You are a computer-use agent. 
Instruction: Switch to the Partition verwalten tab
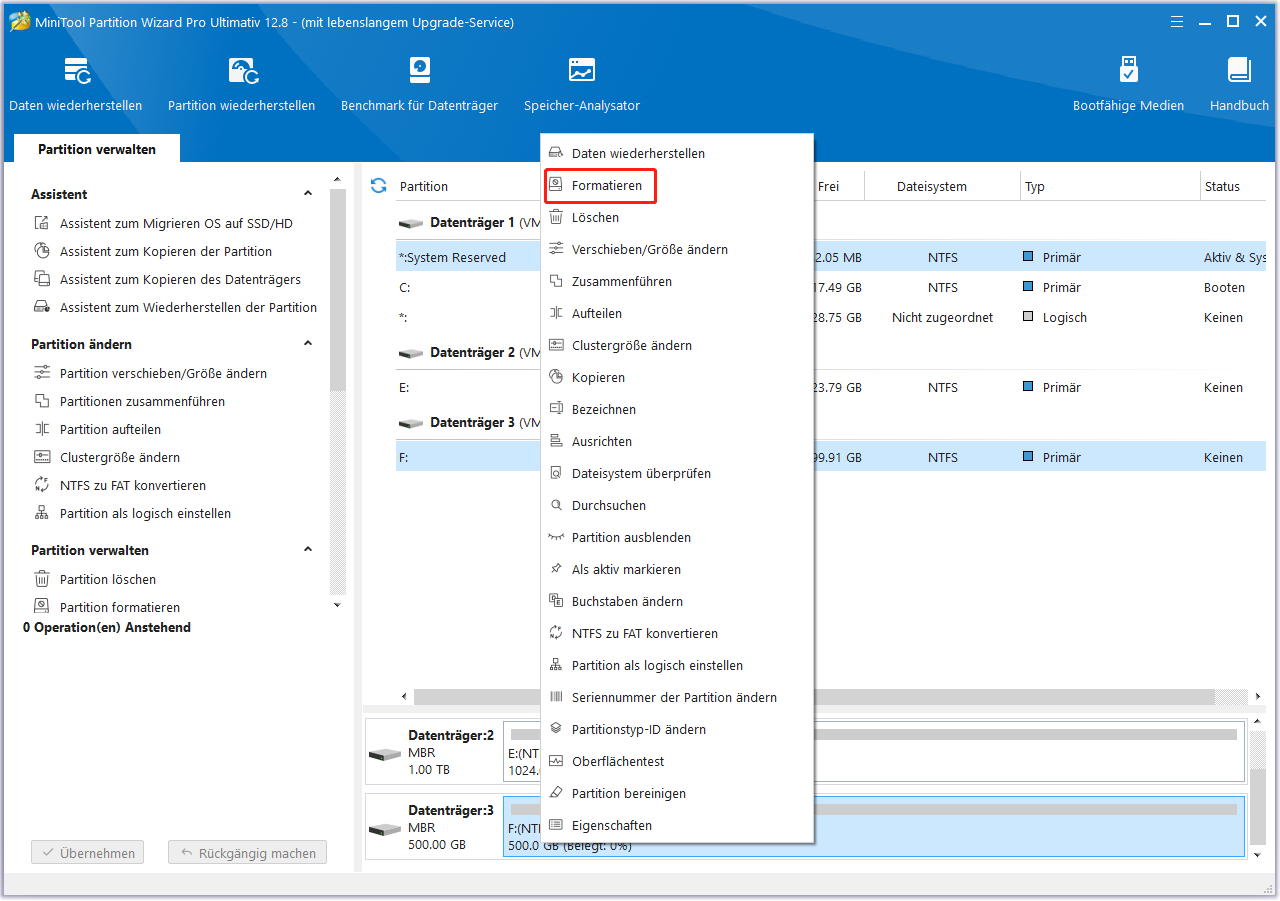click(x=97, y=149)
